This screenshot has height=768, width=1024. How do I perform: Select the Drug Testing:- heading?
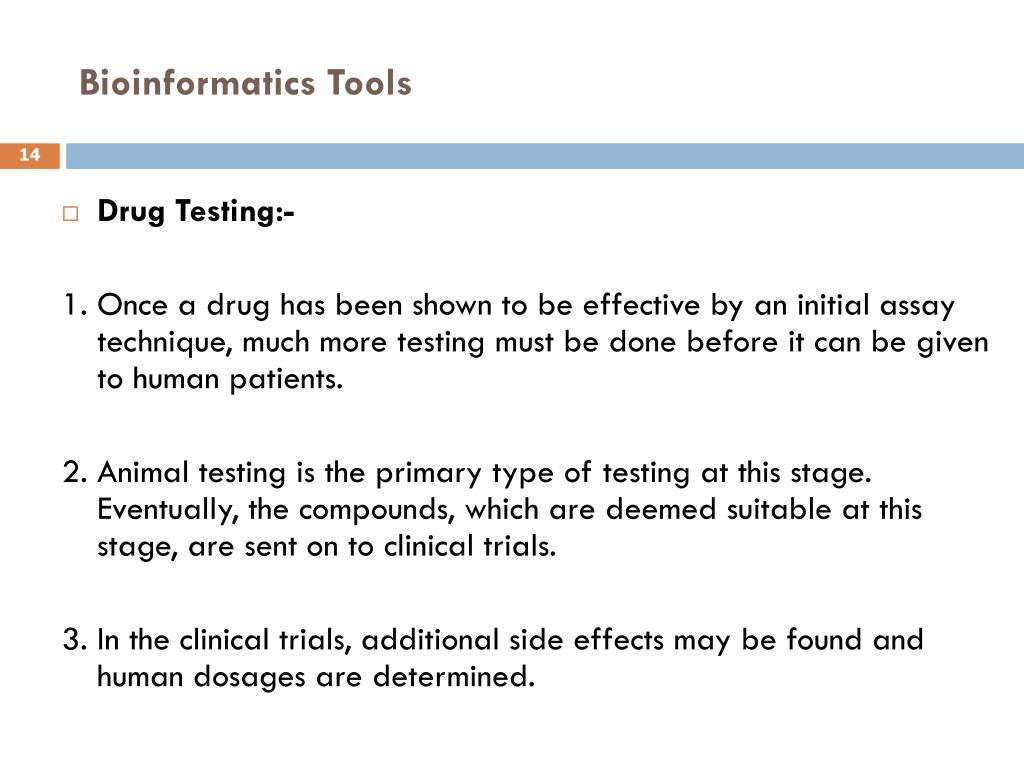pos(196,212)
